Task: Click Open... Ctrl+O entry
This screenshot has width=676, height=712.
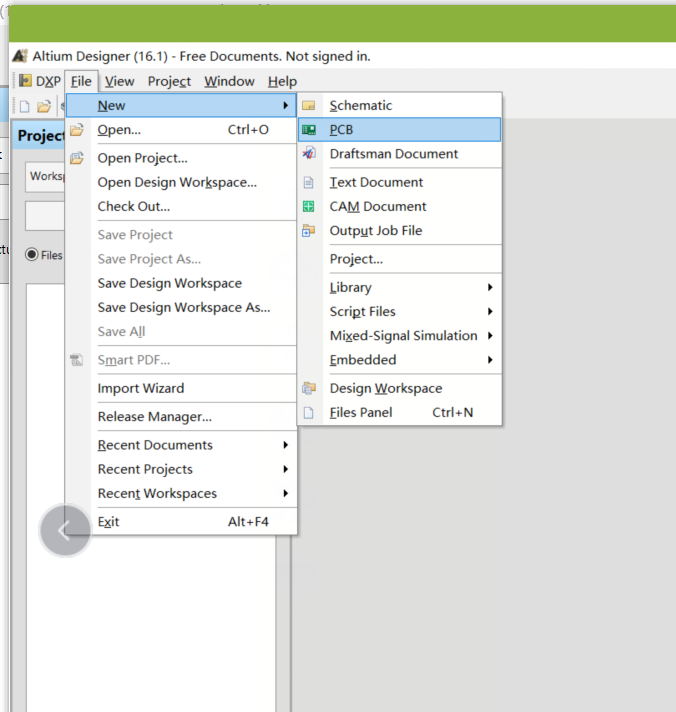Action: (182, 130)
